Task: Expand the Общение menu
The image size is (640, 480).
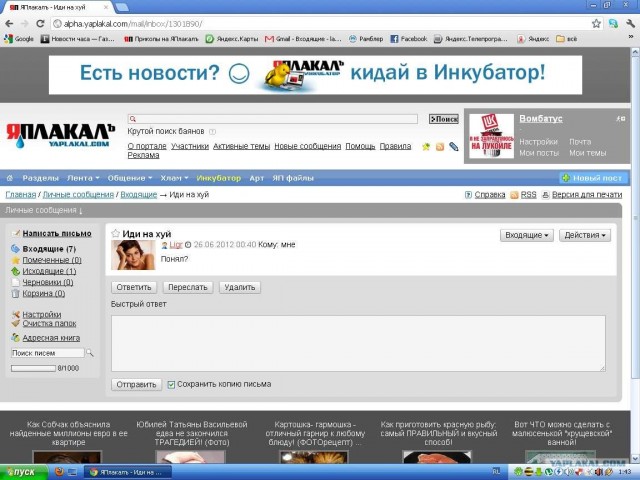Action: click(129, 178)
